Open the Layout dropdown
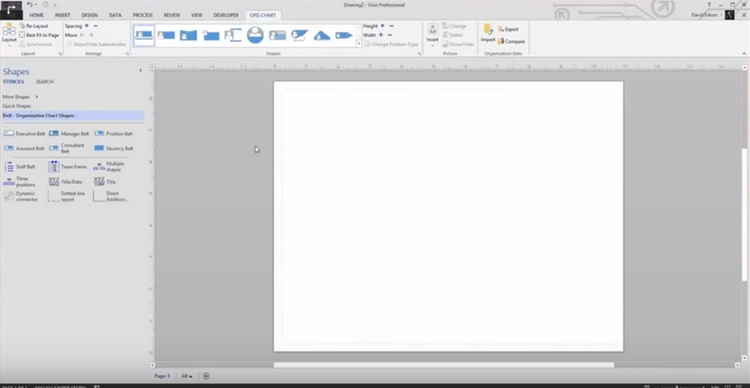 coord(9,34)
